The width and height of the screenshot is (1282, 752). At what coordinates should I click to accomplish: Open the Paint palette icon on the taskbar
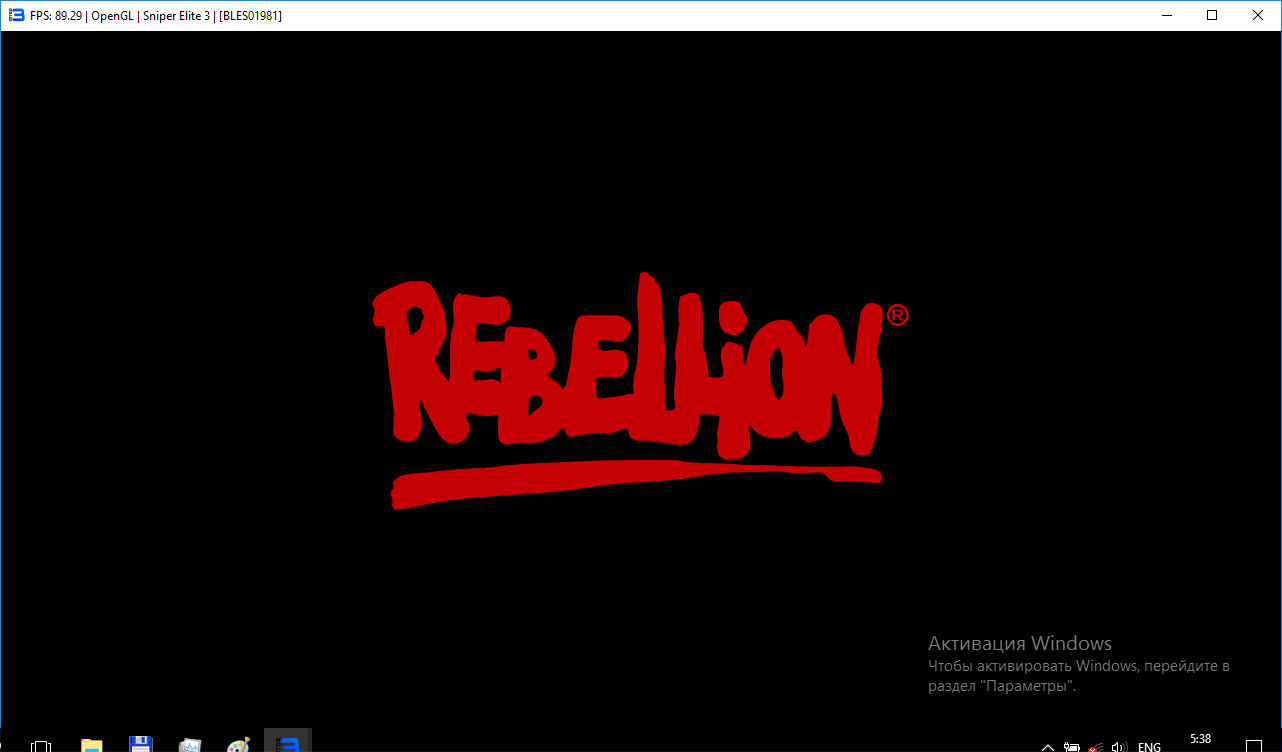click(239, 745)
